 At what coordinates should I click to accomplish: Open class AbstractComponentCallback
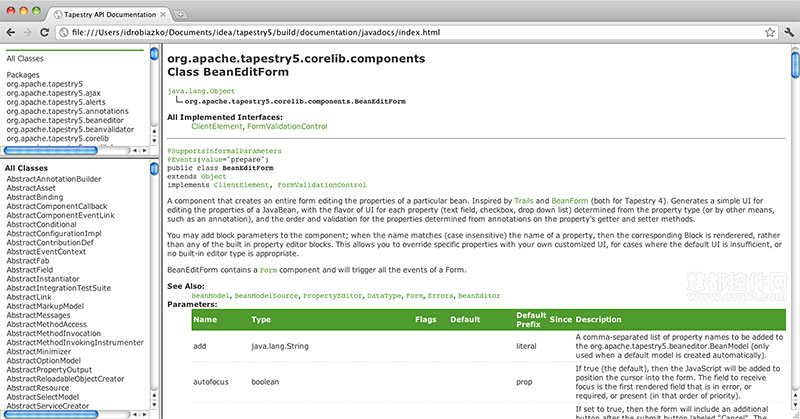click(x=57, y=206)
